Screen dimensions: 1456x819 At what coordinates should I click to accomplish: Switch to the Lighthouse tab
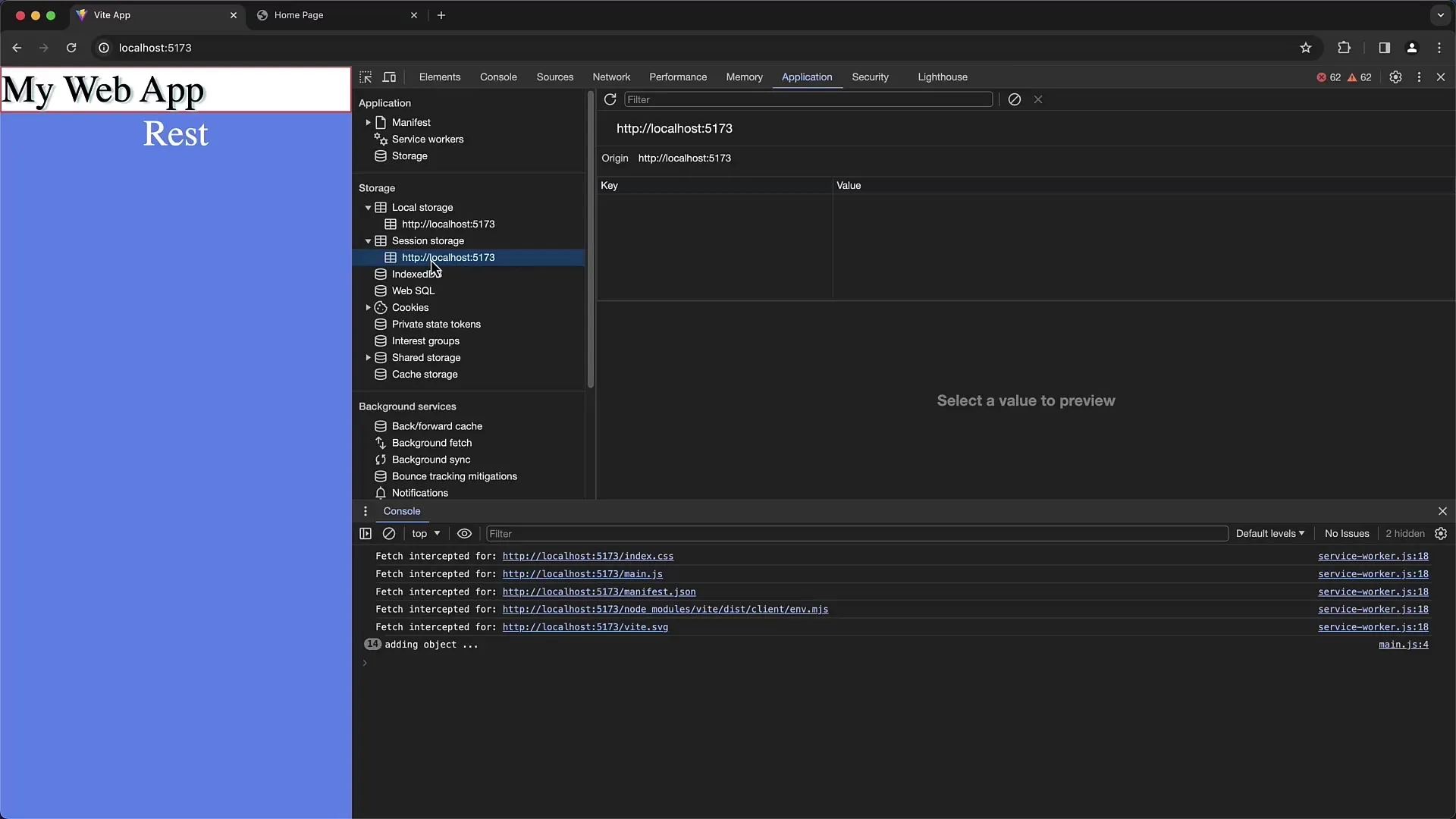click(943, 77)
